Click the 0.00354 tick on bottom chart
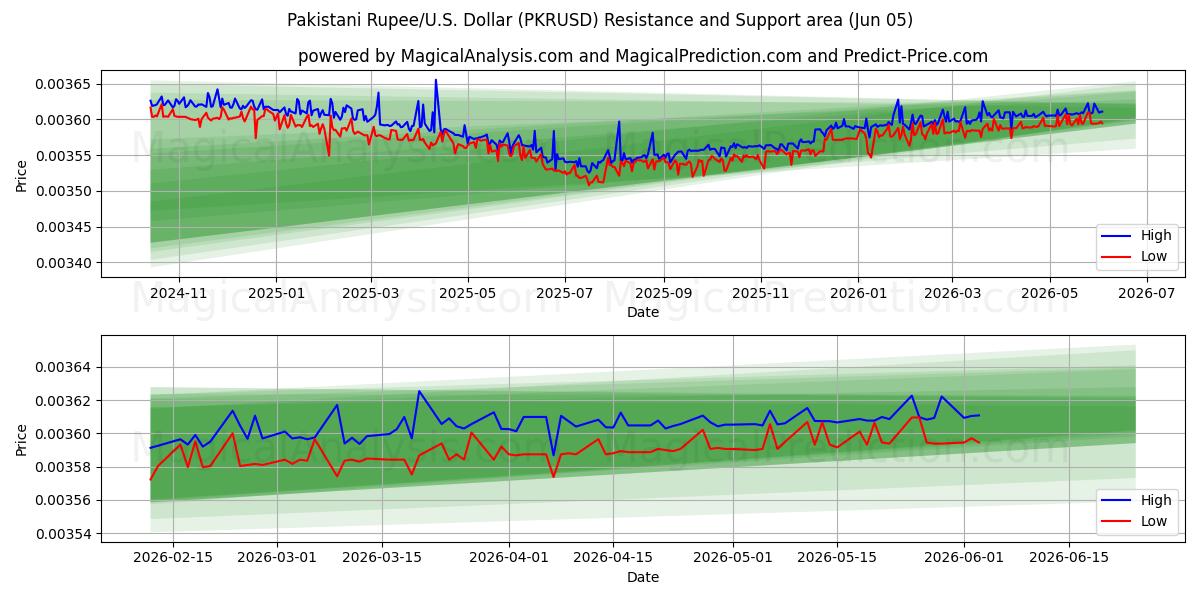The image size is (1200, 600). click(65, 534)
